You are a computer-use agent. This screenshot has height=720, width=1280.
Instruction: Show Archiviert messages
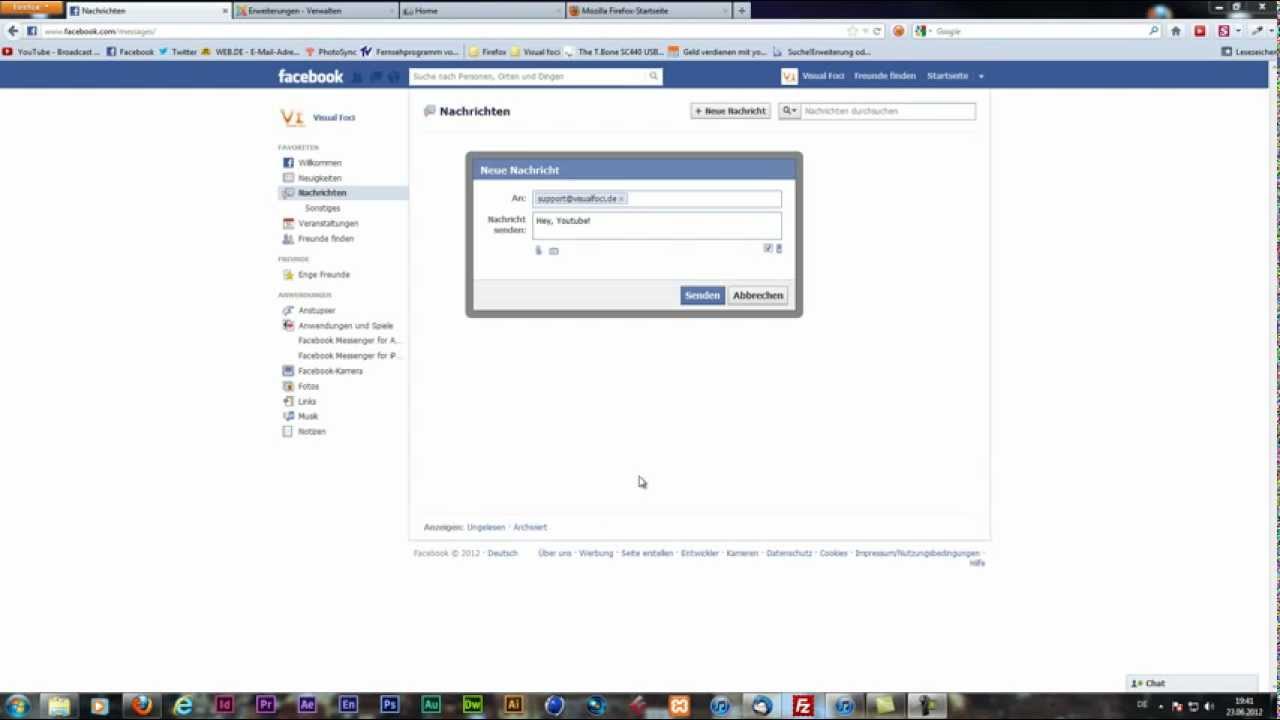pos(530,527)
